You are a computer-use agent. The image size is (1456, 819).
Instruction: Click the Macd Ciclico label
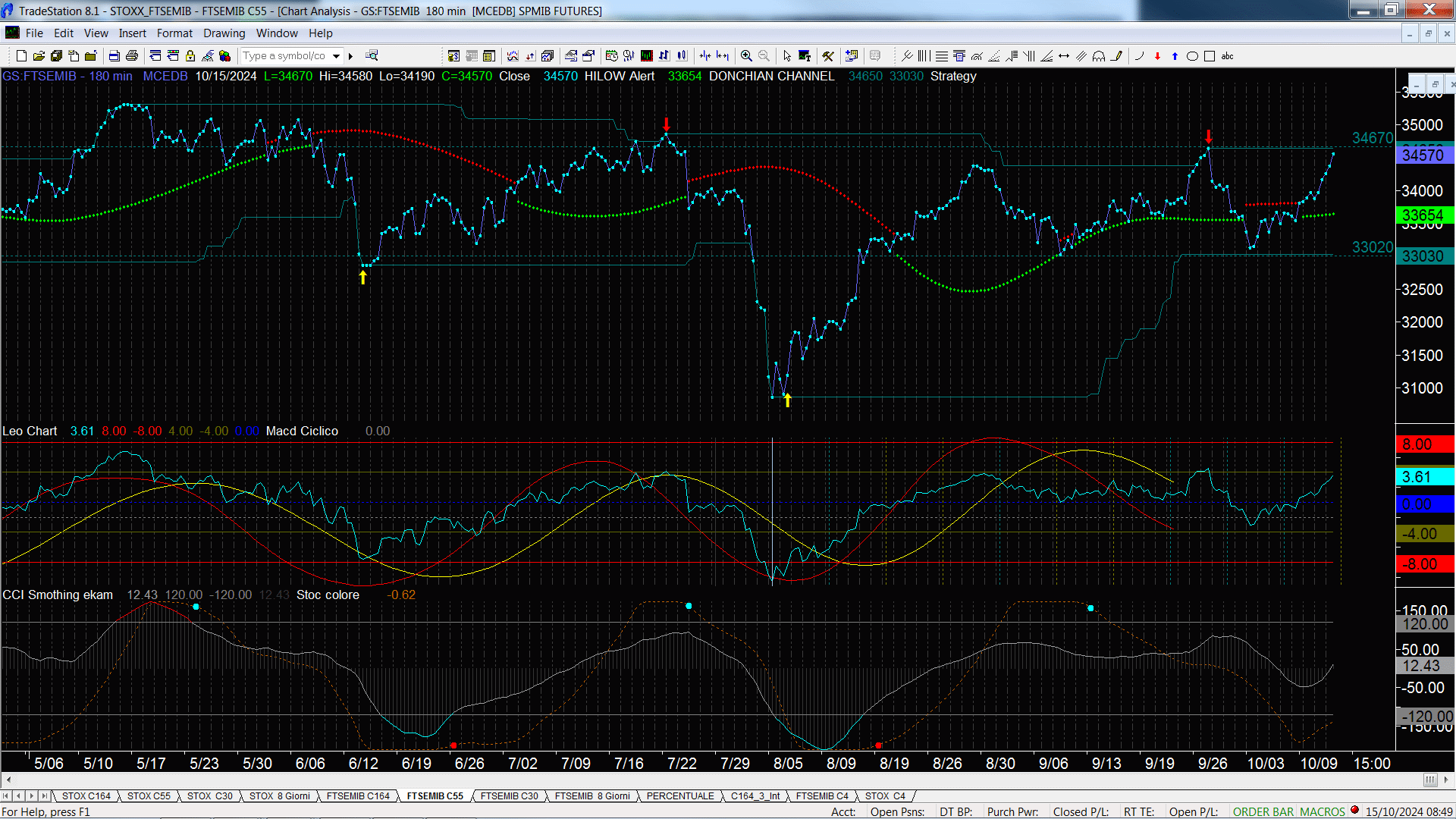[x=302, y=431]
